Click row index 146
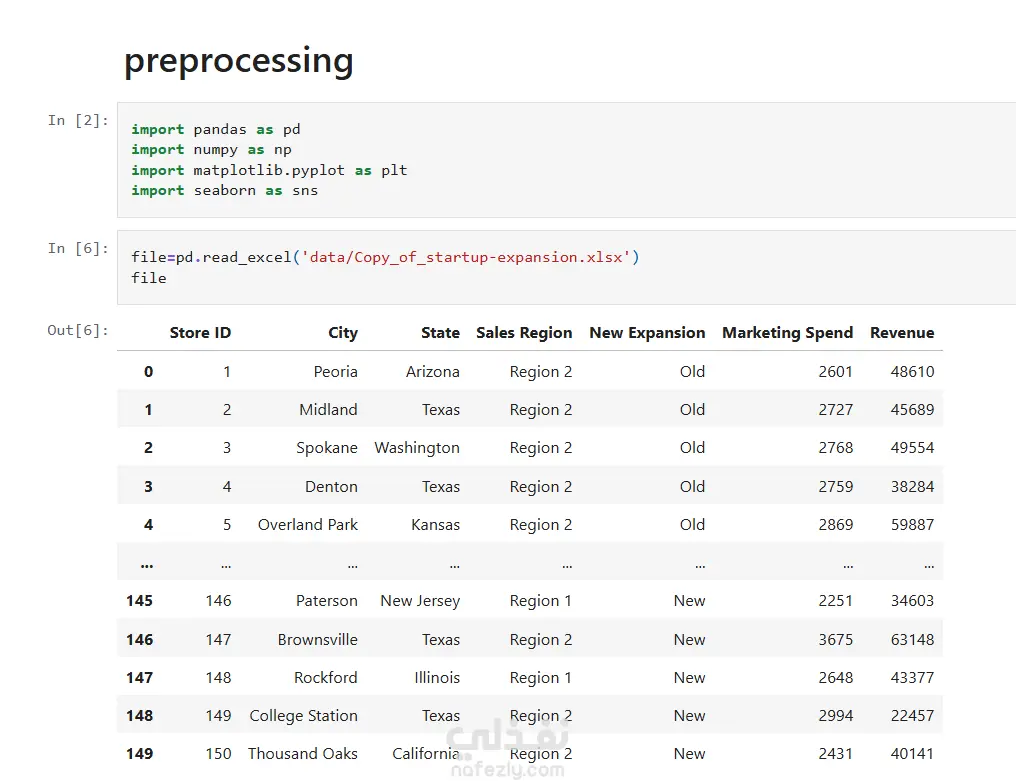 [139, 640]
